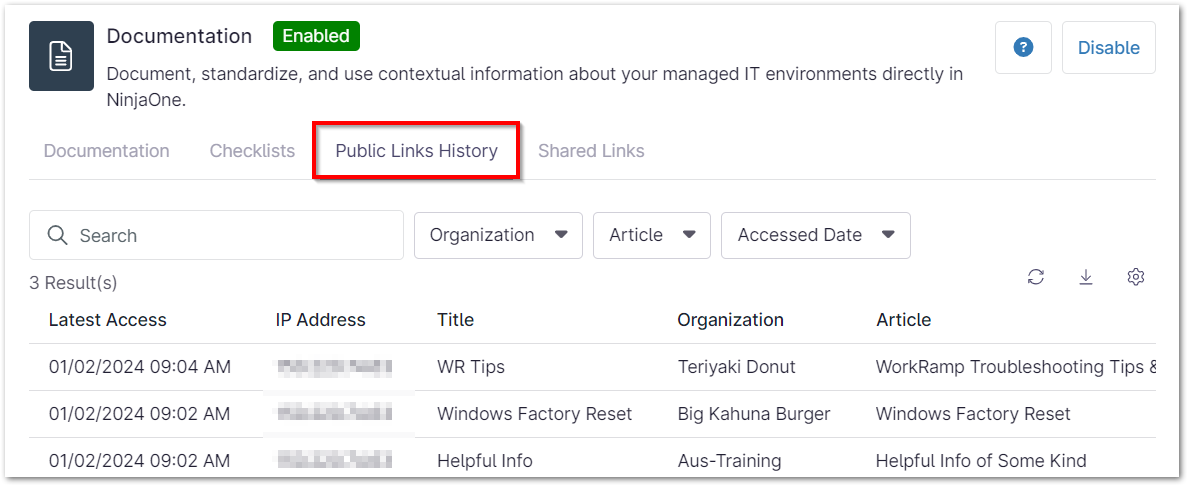Click the search magnifier icon
The width and height of the screenshot is (1188, 486).
[59, 236]
